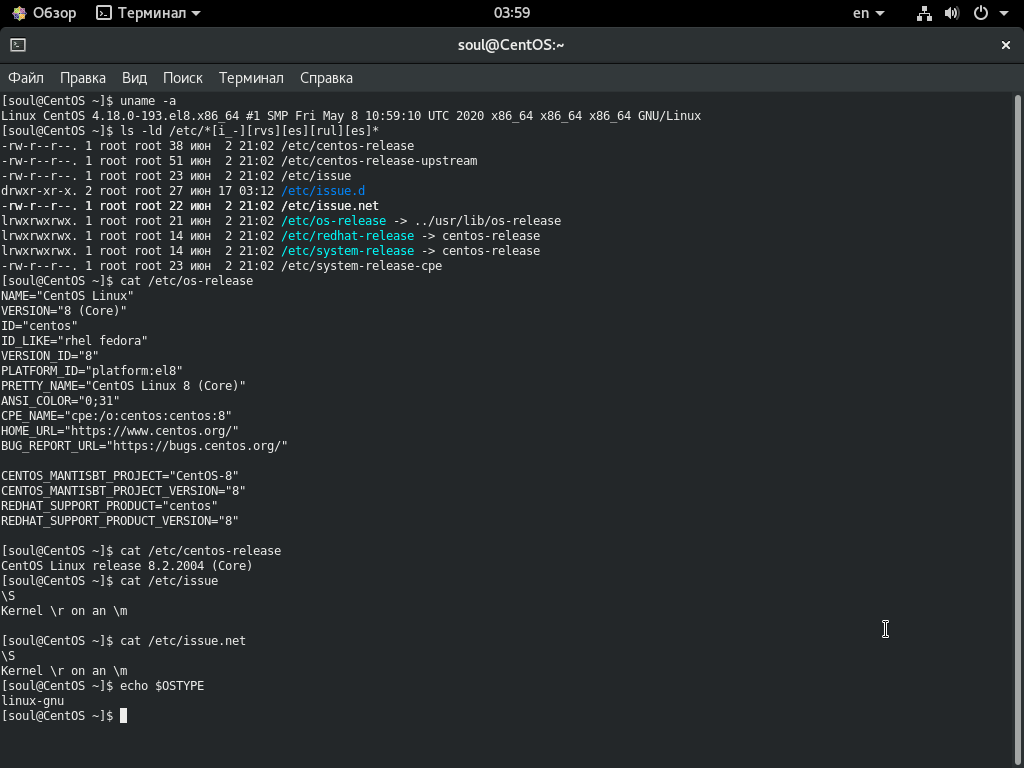Open the Терминал application menu in top bar
1024x768 pixels.
coord(148,13)
